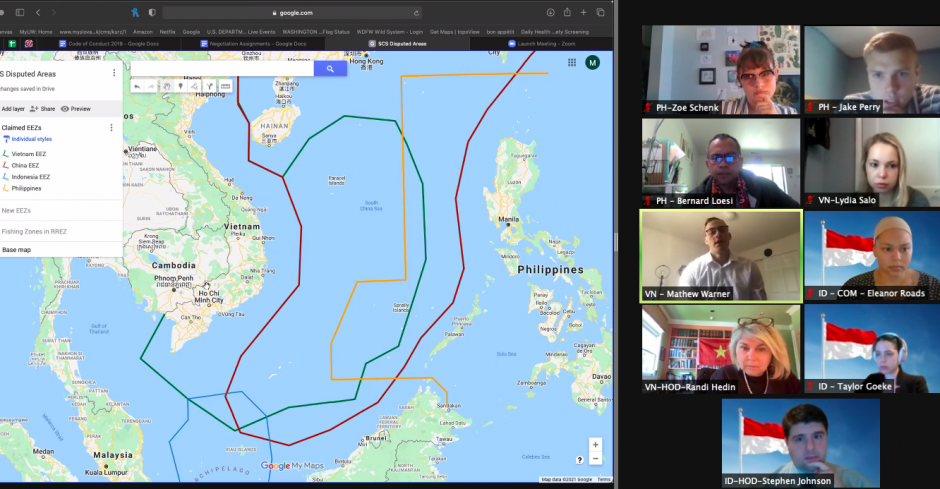Undo the last map edit
Image resolution: width=940 pixels, height=489 pixels.
pyautogui.click(x=137, y=86)
